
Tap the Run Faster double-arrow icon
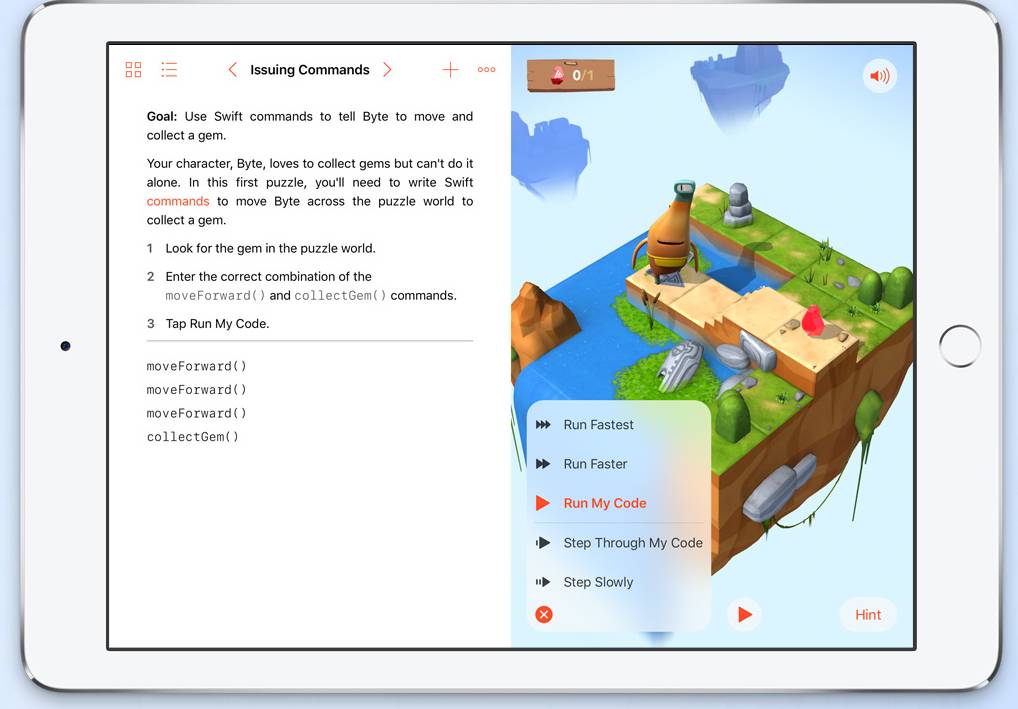(x=543, y=464)
